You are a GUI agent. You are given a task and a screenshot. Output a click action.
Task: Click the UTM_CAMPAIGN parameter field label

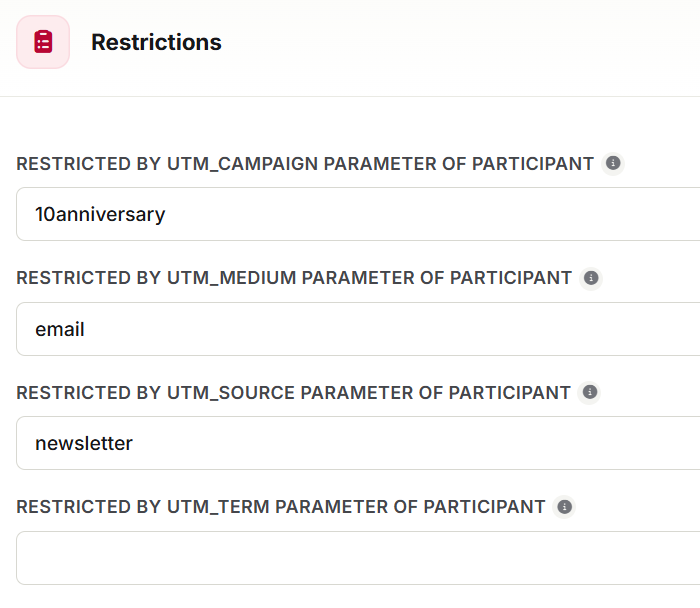305,164
